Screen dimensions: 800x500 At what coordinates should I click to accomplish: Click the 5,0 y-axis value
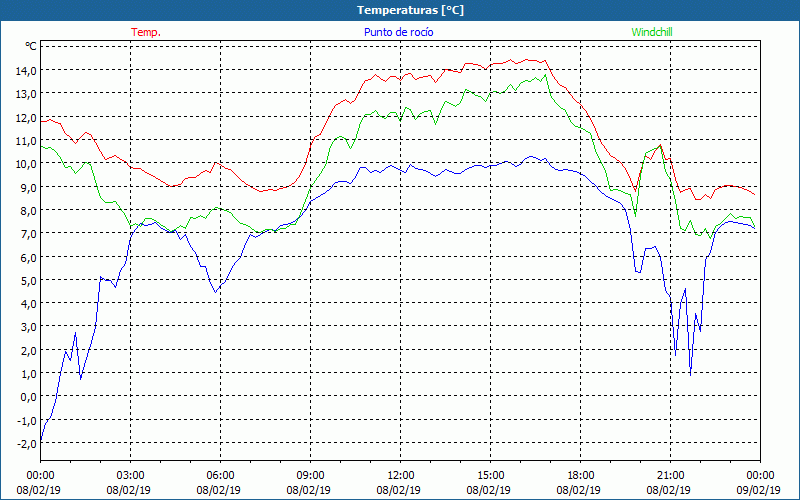coord(28,280)
